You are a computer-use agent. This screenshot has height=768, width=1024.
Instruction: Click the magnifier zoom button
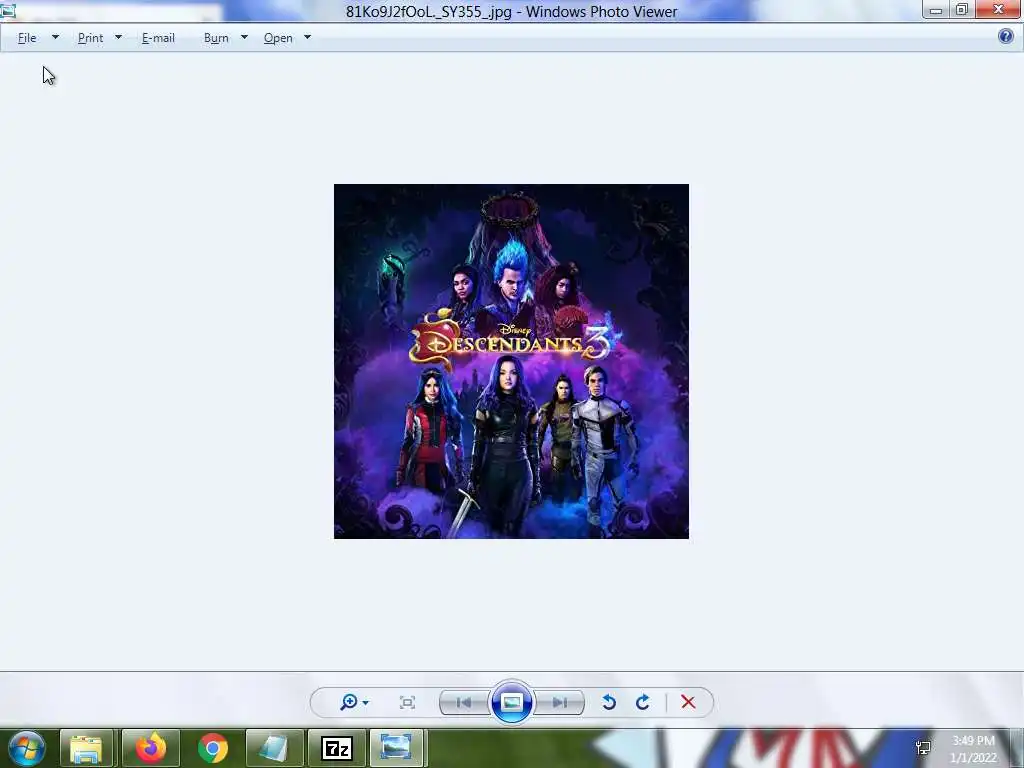click(349, 702)
